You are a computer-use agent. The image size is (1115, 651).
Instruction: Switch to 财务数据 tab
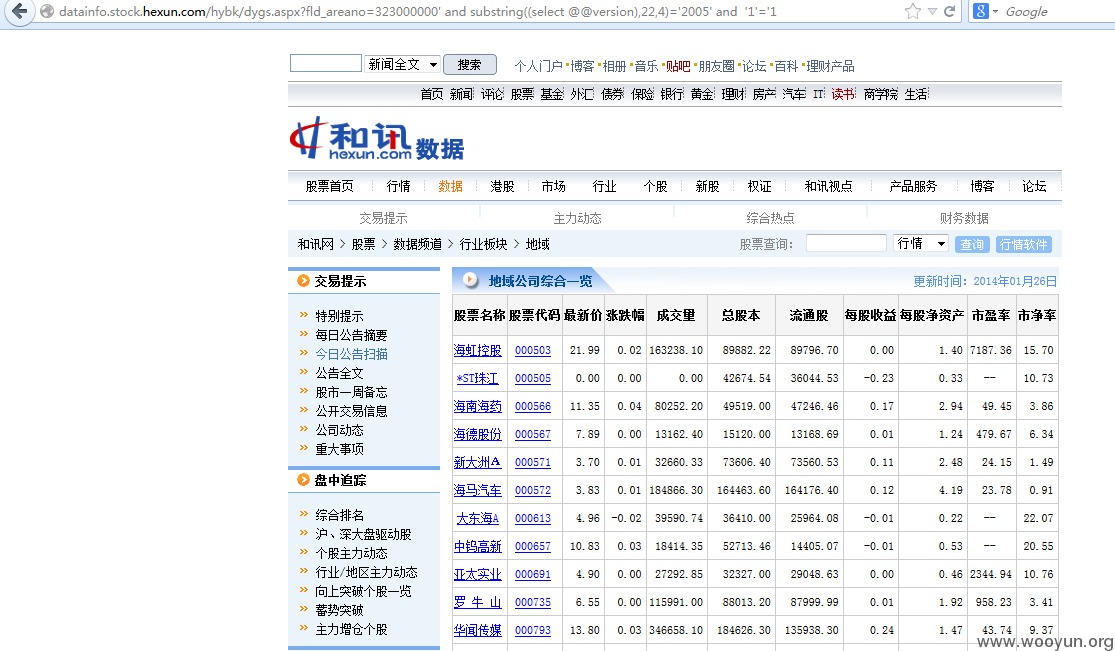tap(964, 218)
